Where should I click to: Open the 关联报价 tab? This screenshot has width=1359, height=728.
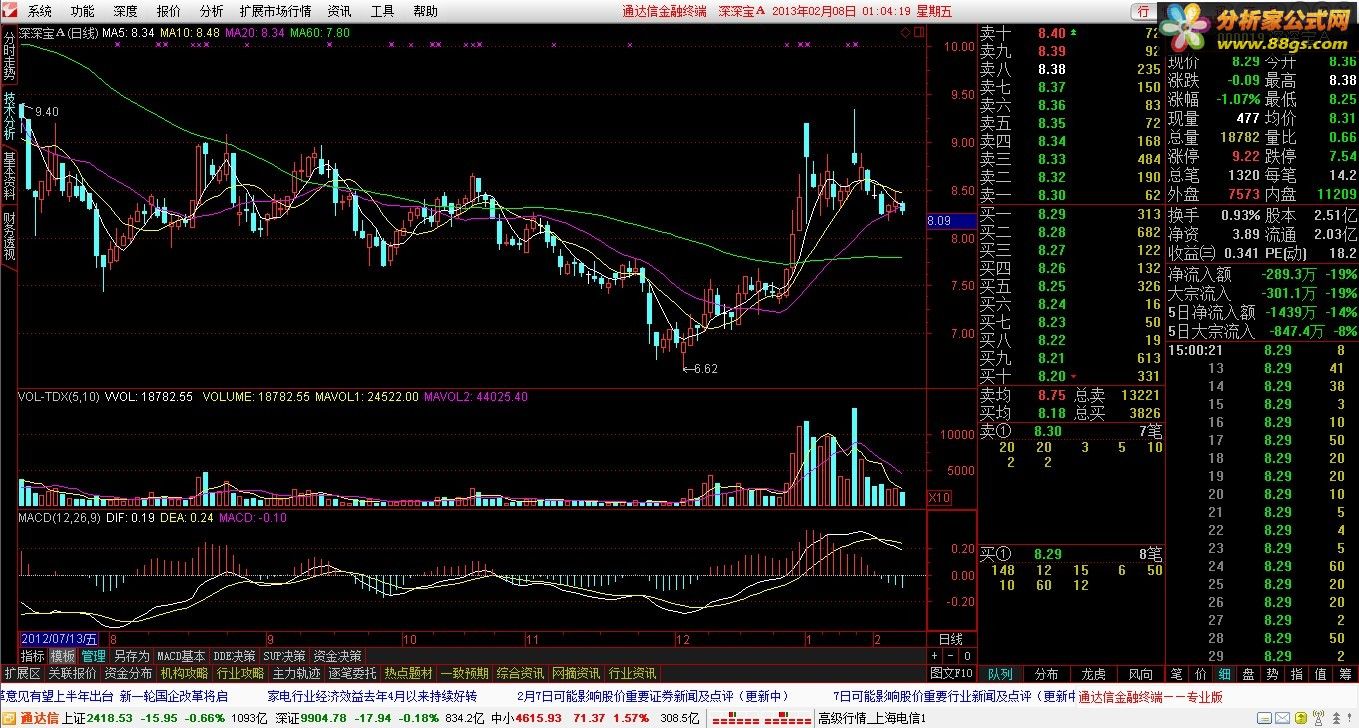tap(72, 673)
